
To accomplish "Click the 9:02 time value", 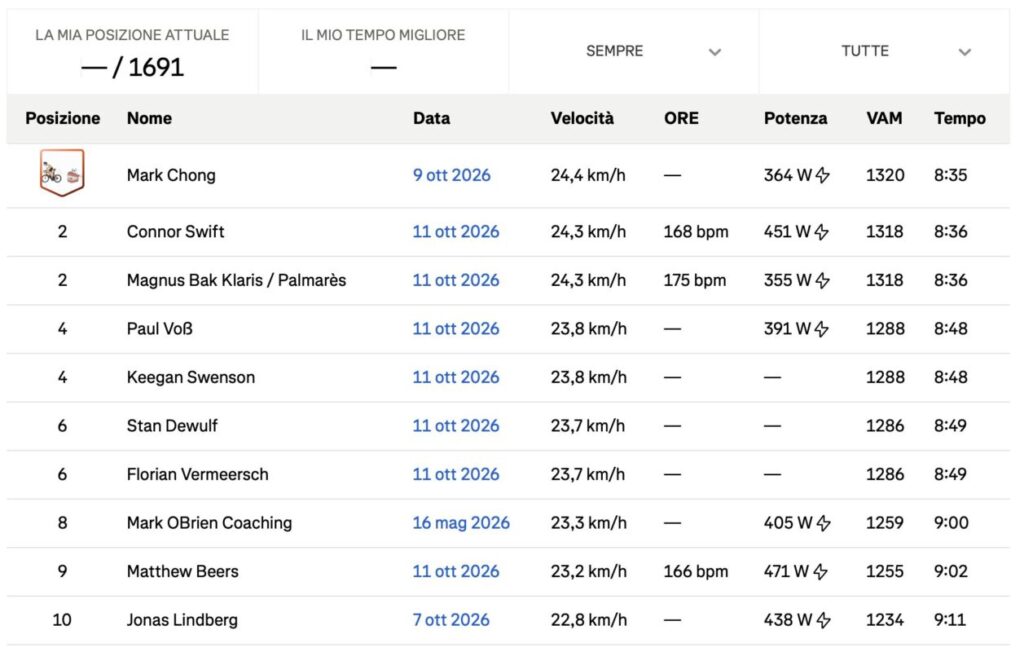I will pyautogui.click(x=951, y=572).
